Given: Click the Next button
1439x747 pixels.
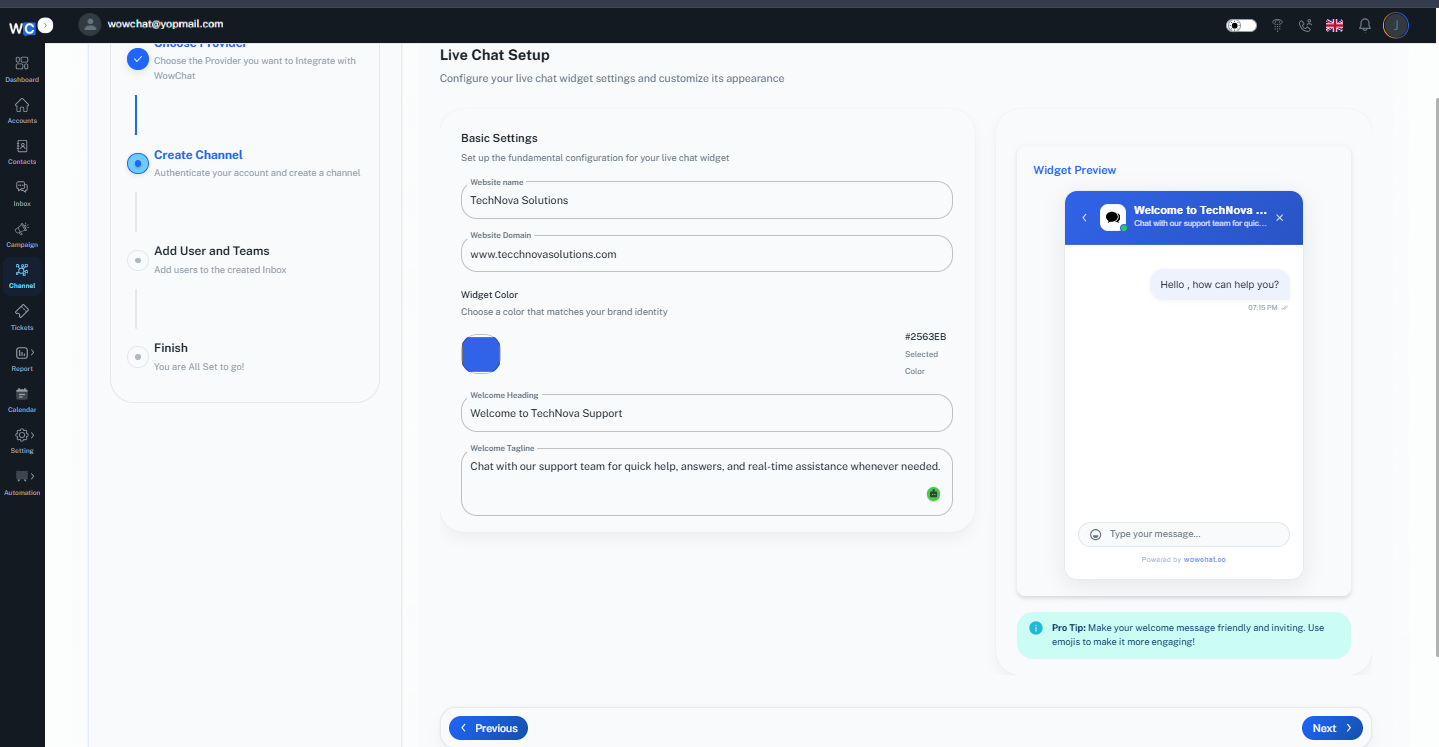Looking at the screenshot, I should pyautogui.click(x=1332, y=728).
